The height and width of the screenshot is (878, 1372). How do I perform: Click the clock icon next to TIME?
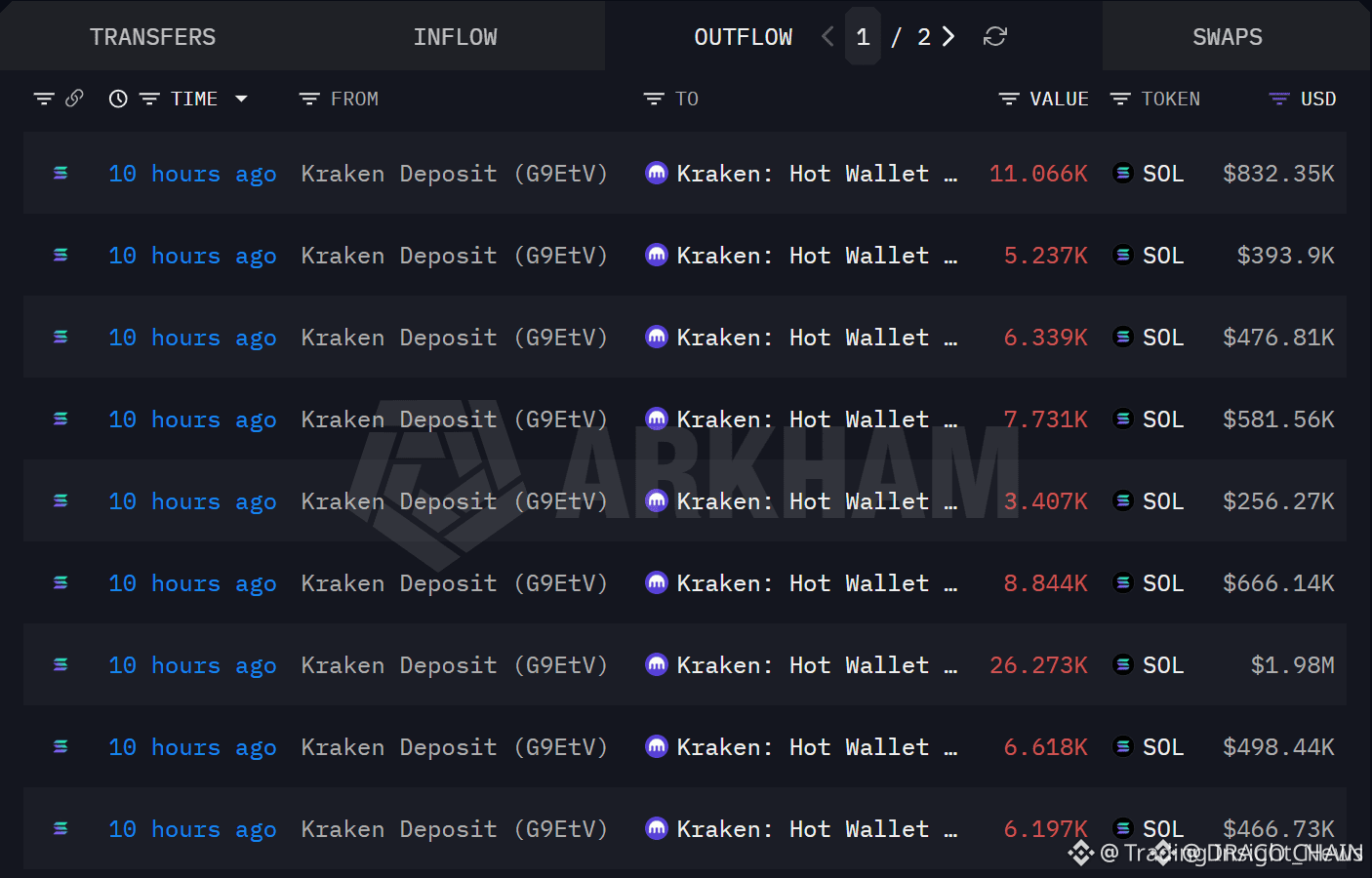118,99
